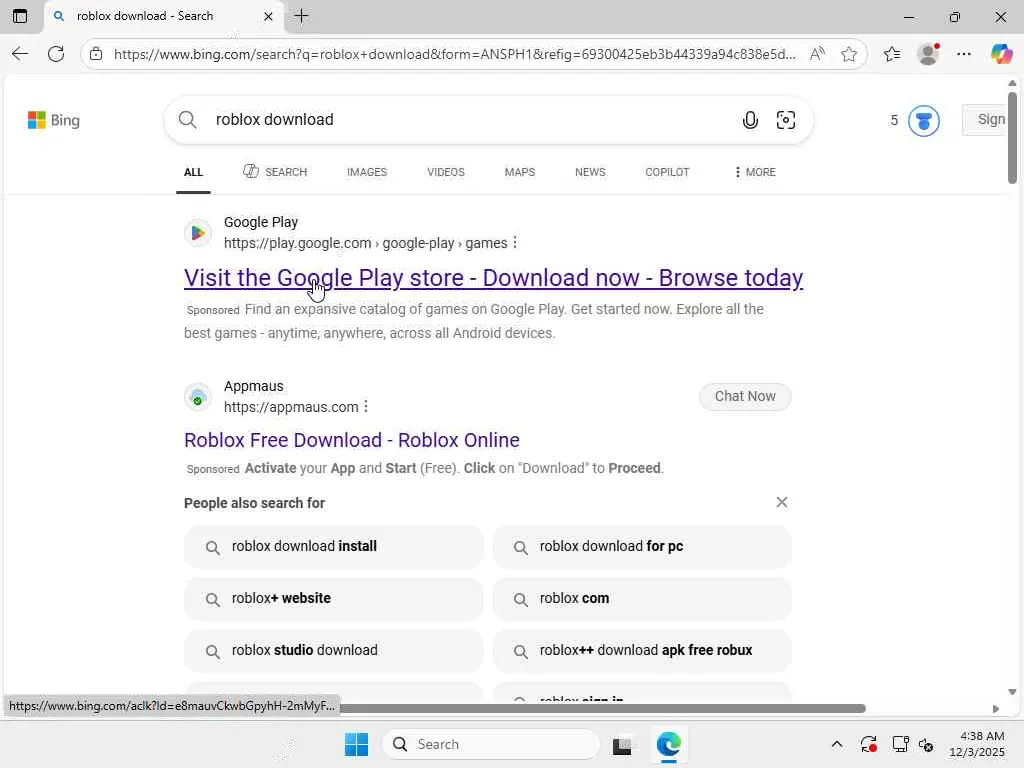Switch to the SEARCH tab
Viewport: 1024px width, 768px height.
click(276, 172)
